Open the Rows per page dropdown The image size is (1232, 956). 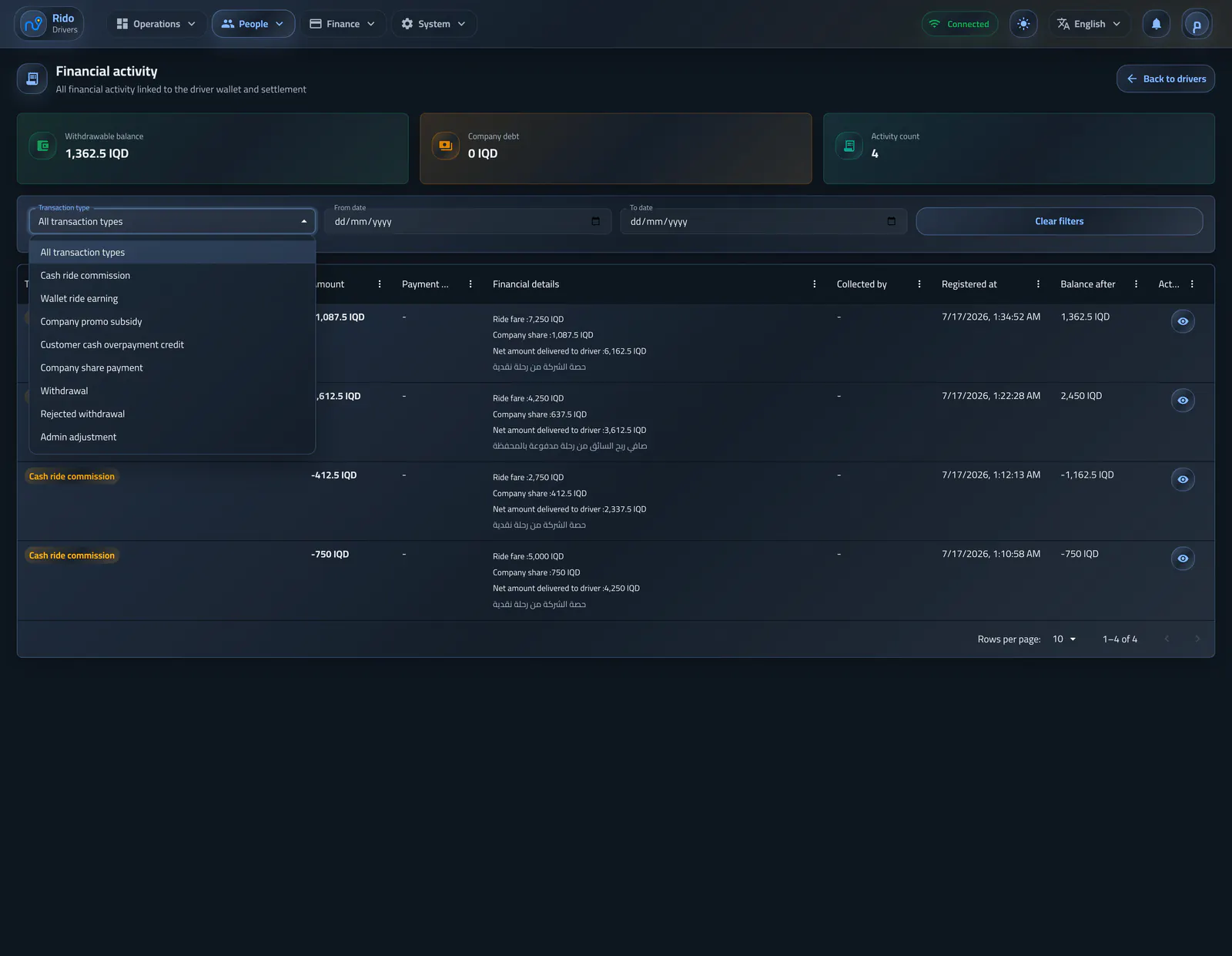tap(1064, 639)
